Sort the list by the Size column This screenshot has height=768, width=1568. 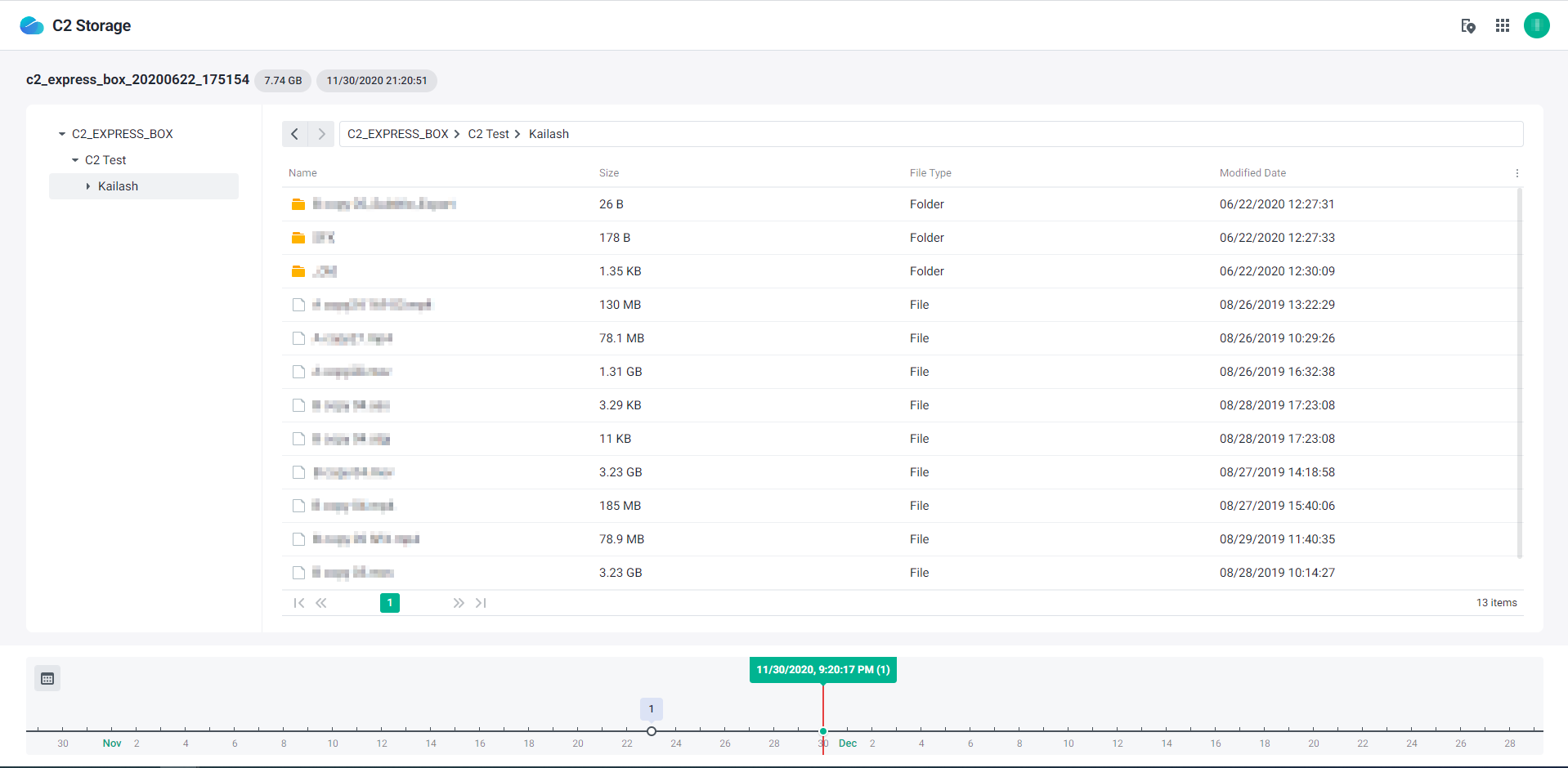609,172
